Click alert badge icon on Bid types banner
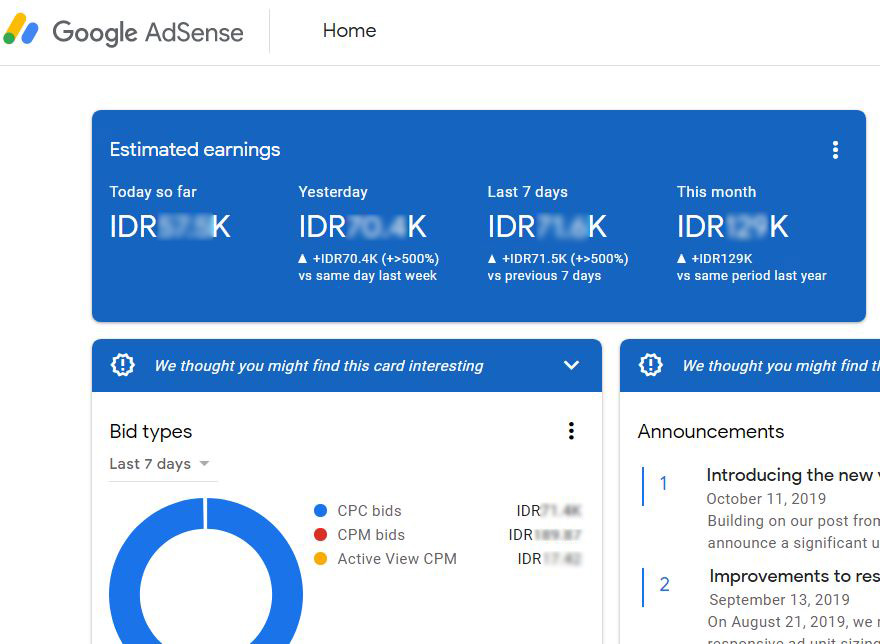 (122, 365)
